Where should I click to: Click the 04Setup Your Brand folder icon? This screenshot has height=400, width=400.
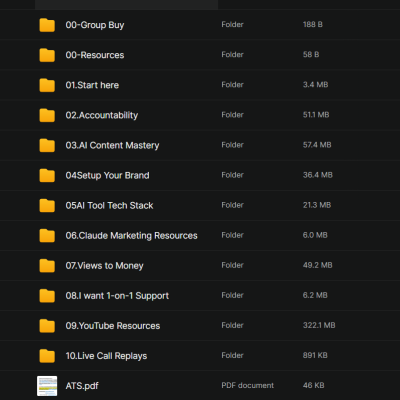point(47,175)
